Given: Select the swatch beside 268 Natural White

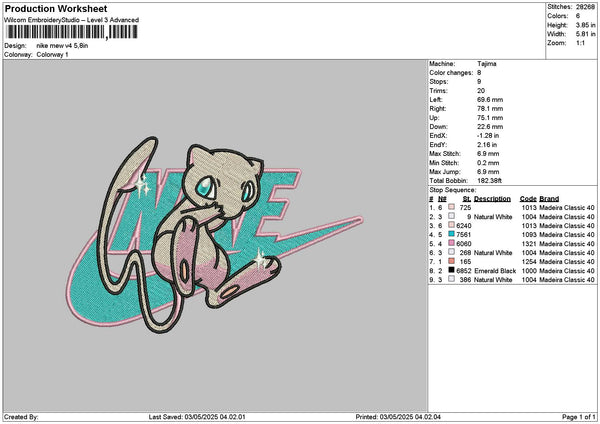Looking at the screenshot, I should pos(452,252).
